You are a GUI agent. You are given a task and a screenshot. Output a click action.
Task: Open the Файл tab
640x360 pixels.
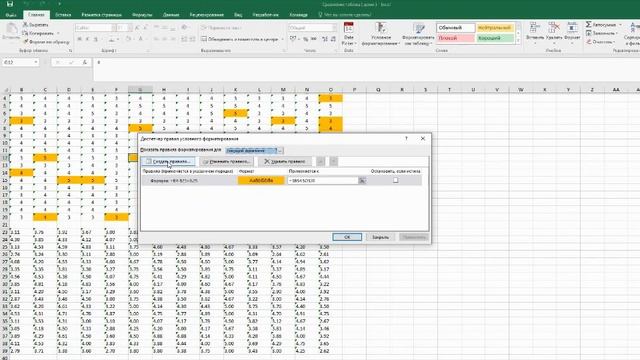coord(11,15)
